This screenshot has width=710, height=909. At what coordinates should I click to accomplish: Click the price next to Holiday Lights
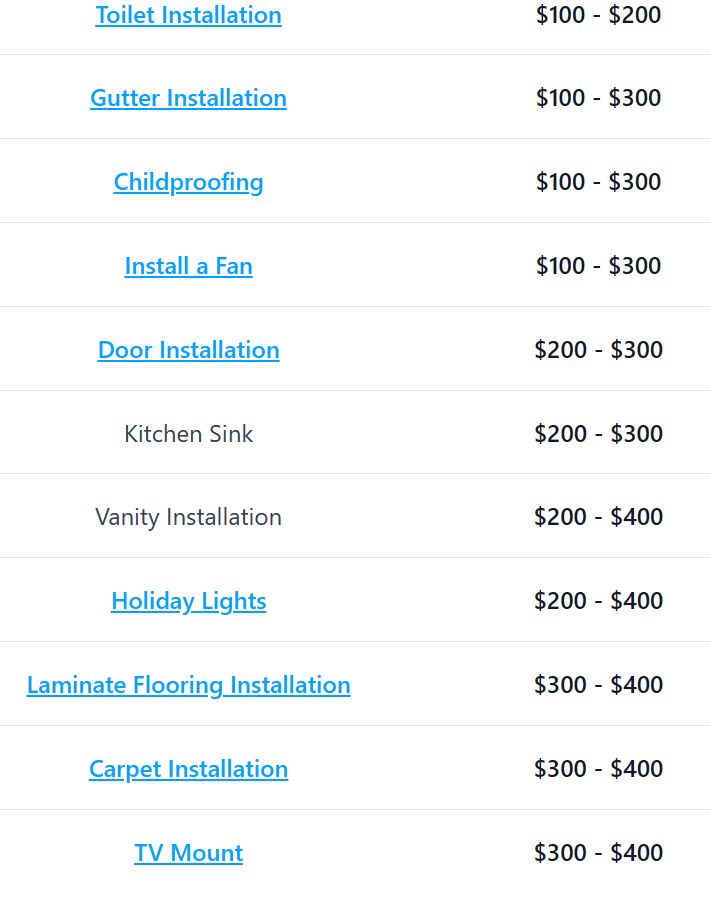click(598, 601)
